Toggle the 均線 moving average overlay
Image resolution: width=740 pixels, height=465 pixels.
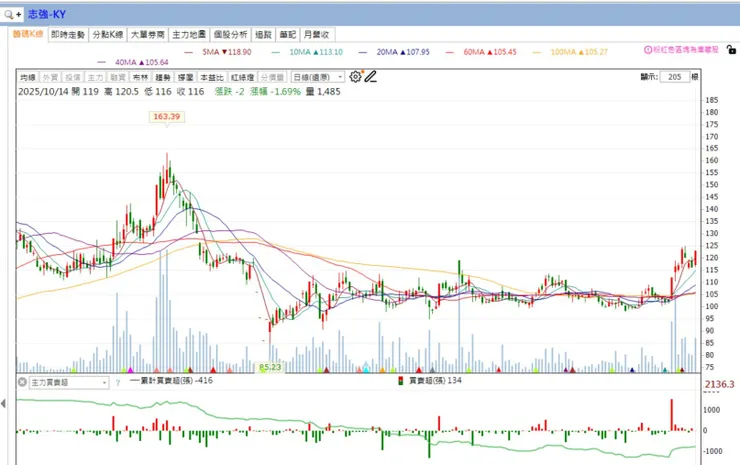pyautogui.click(x=28, y=77)
